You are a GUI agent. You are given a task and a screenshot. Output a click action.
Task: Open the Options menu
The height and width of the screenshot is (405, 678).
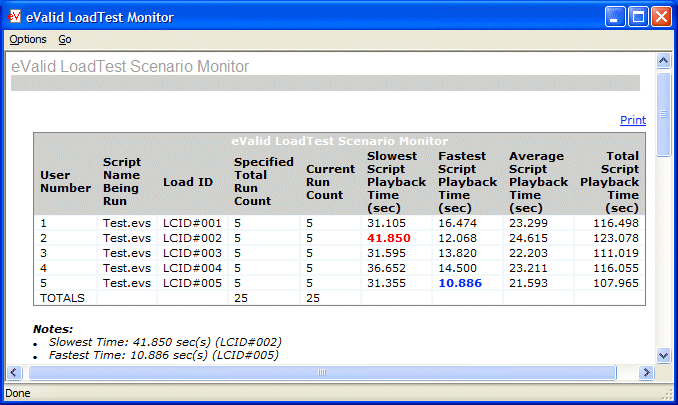tap(28, 39)
